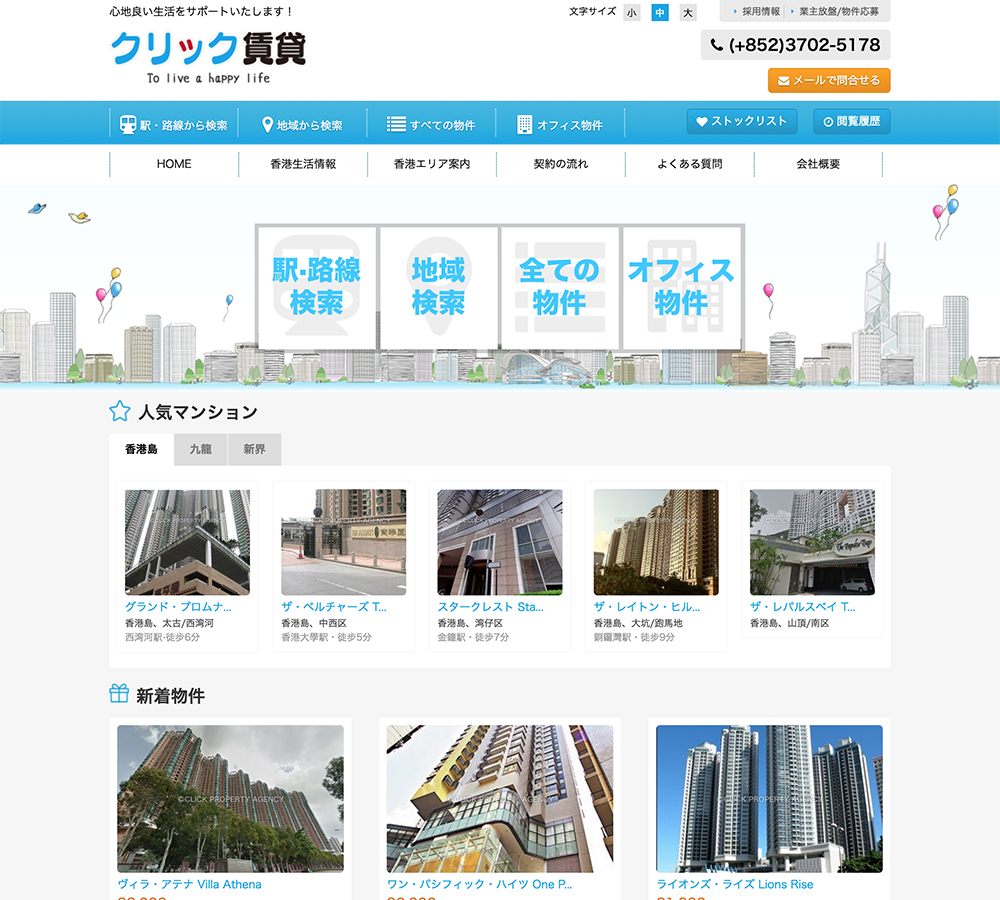This screenshot has width=1000, height=900.
Task: Click the map pin icon for 地域から検索
Action: [267, 124]
